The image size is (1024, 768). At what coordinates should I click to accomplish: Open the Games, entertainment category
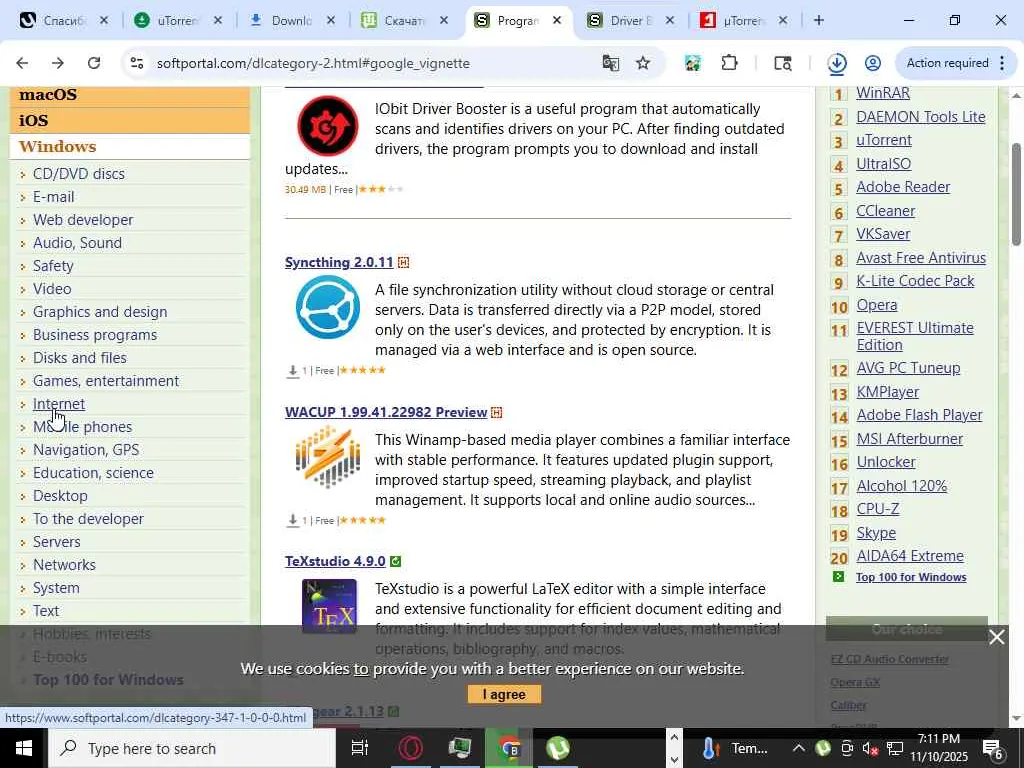(106, 381)
